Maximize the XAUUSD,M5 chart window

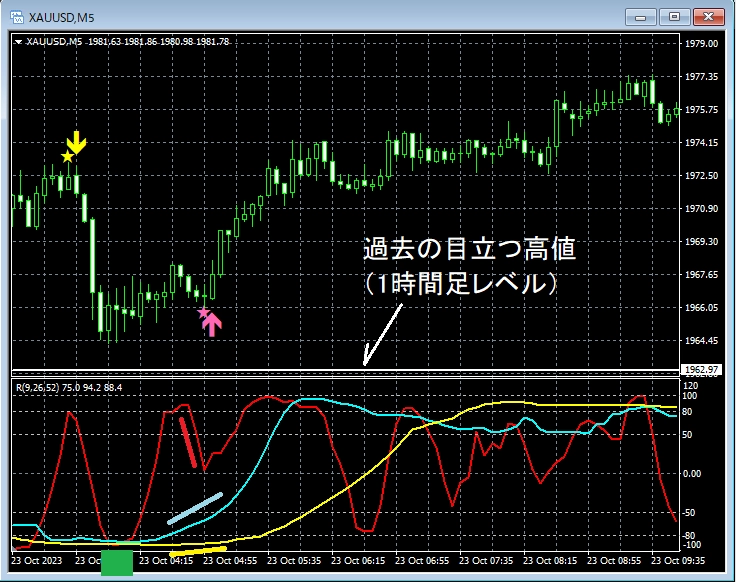[x=674, y=17]
